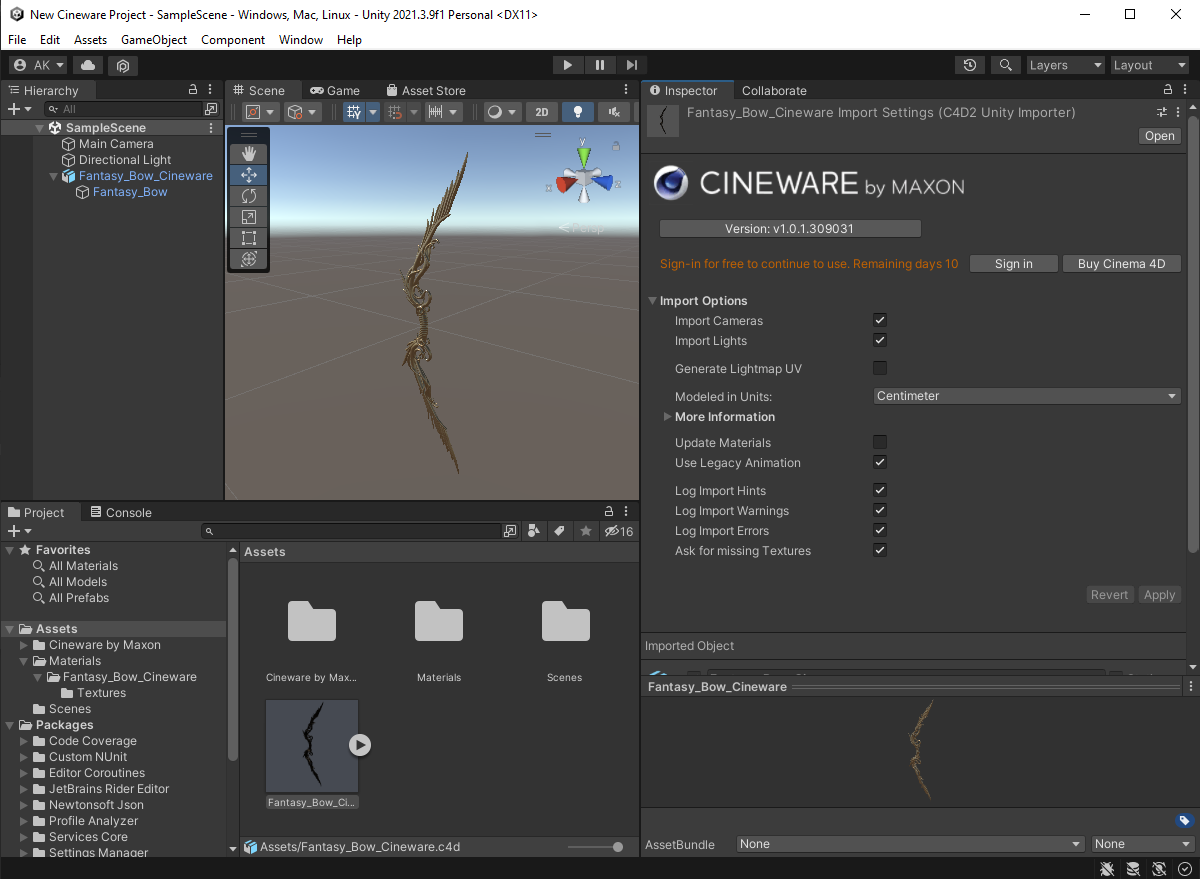Toggle the scene lighting bulb icon
Screen dimensions: 1200x879
coord(577,112)
